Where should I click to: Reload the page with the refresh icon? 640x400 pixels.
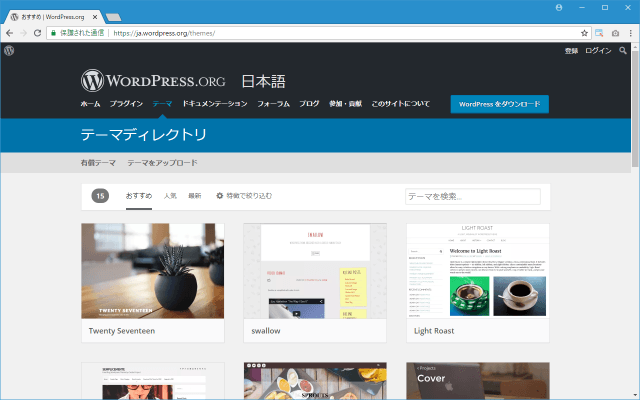[37, 33]
